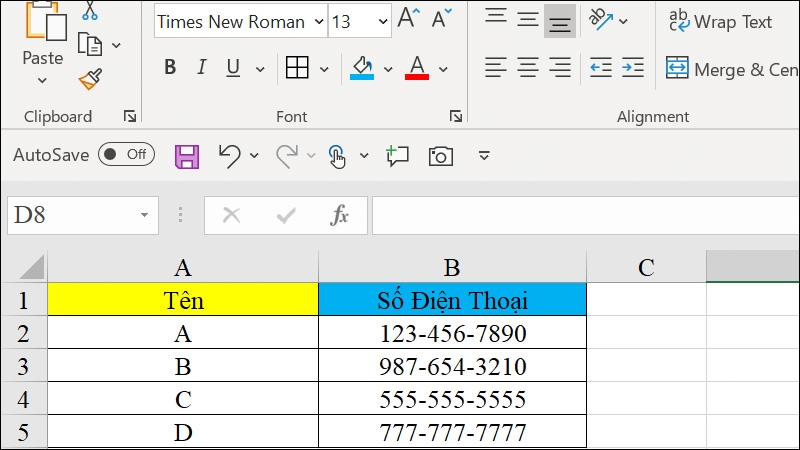Click the Select All corner triangle
Image resolution: width=800 pixels, height=450 pixels.
(32, 267)
